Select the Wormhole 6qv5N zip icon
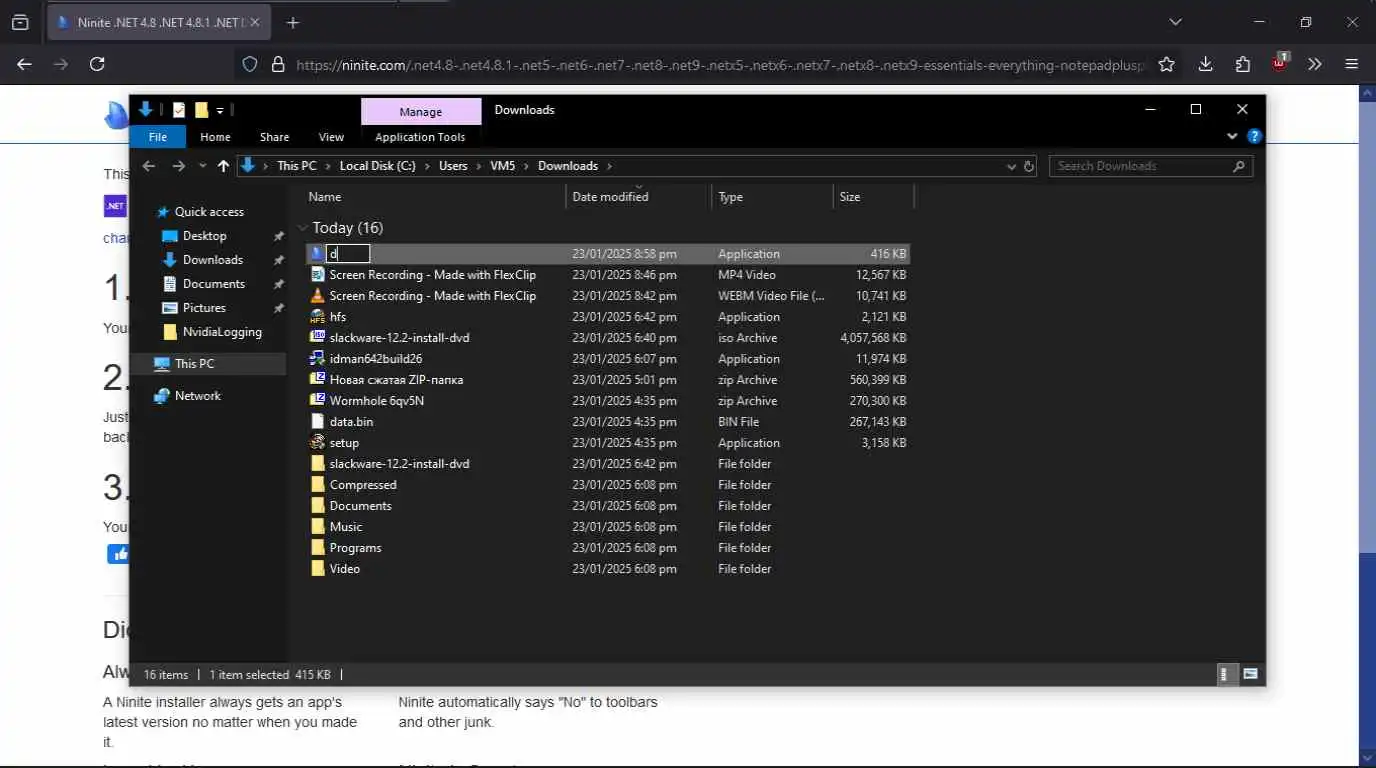The height and width of the screenshot is (768, 1376). 317,401
